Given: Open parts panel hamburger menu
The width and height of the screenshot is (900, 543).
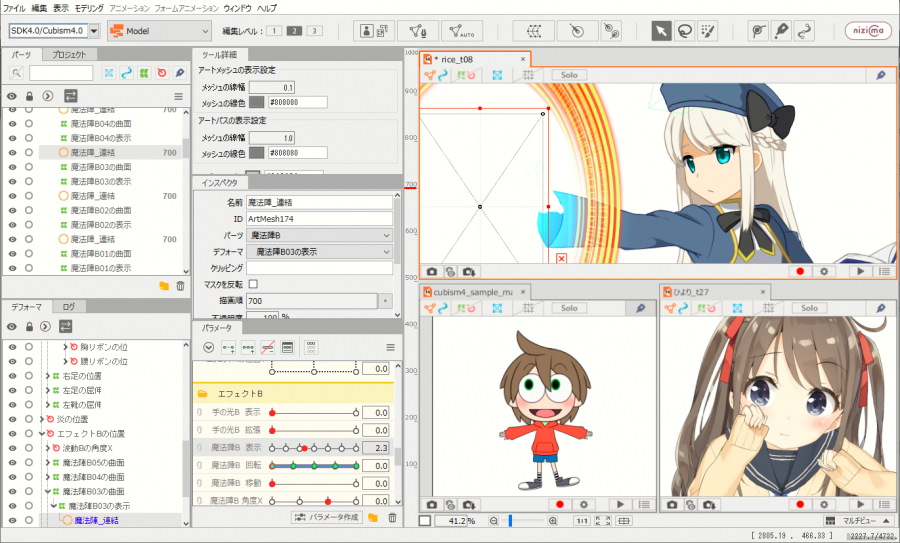Looking at the screenshot, I should (179, 96).
